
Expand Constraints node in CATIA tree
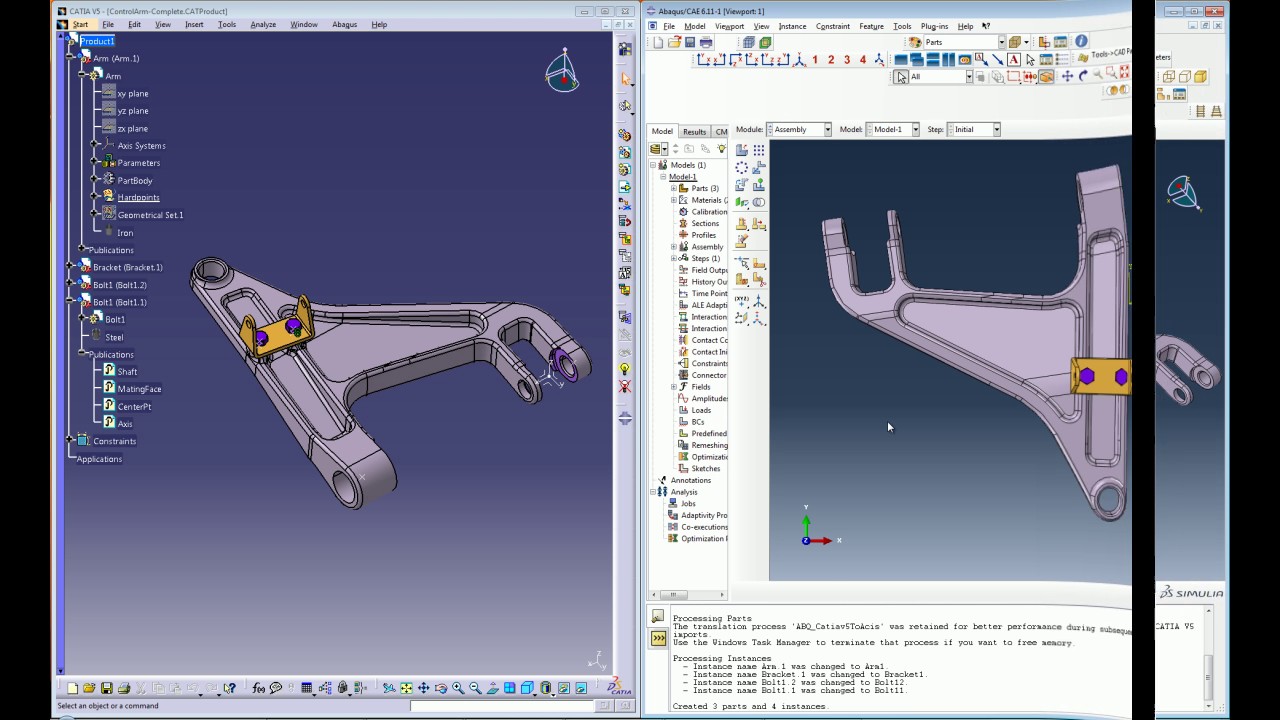tap(69, 441)
